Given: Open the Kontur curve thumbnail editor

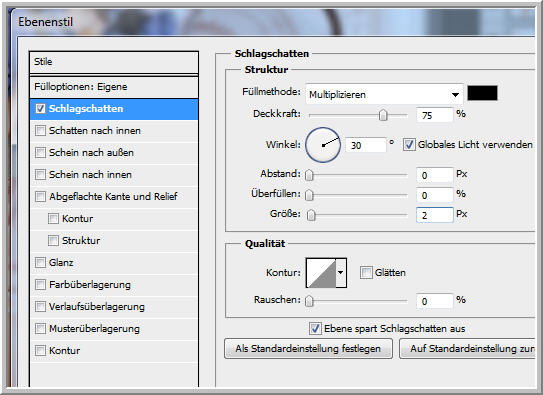Looking at the screenshot, I should pos(321,273).
